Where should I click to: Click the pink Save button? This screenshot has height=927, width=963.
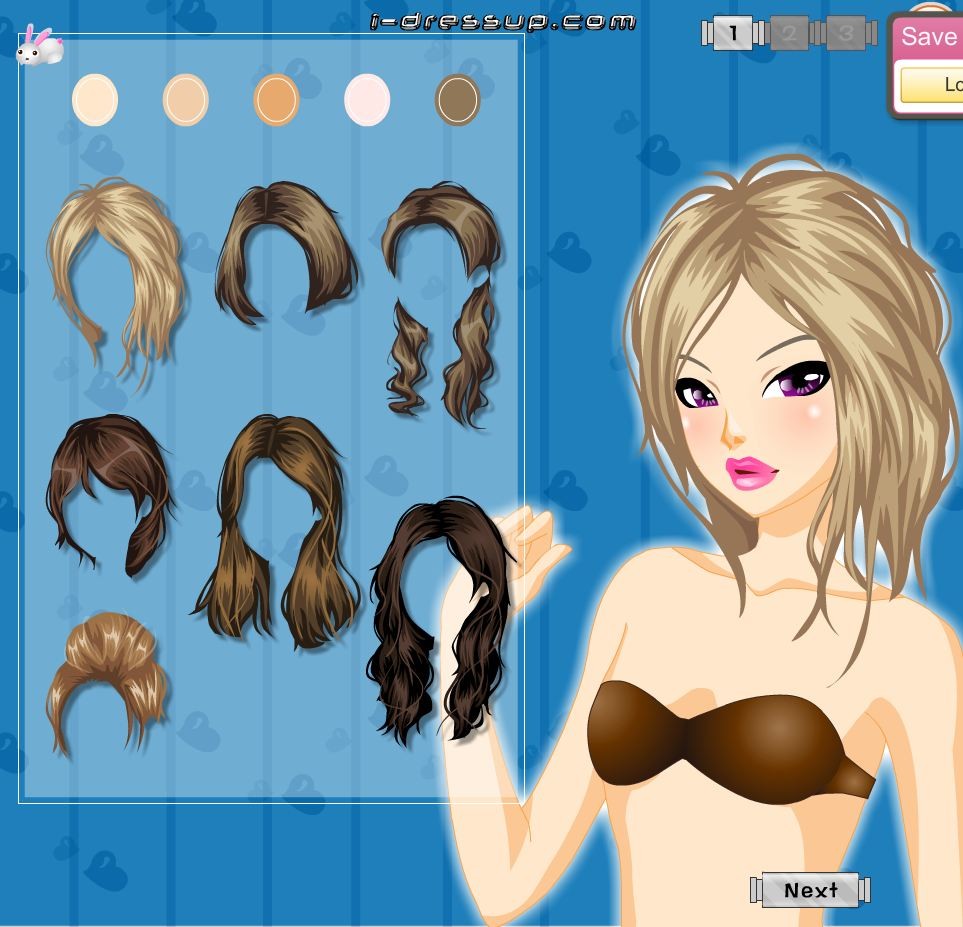(929, 37)
